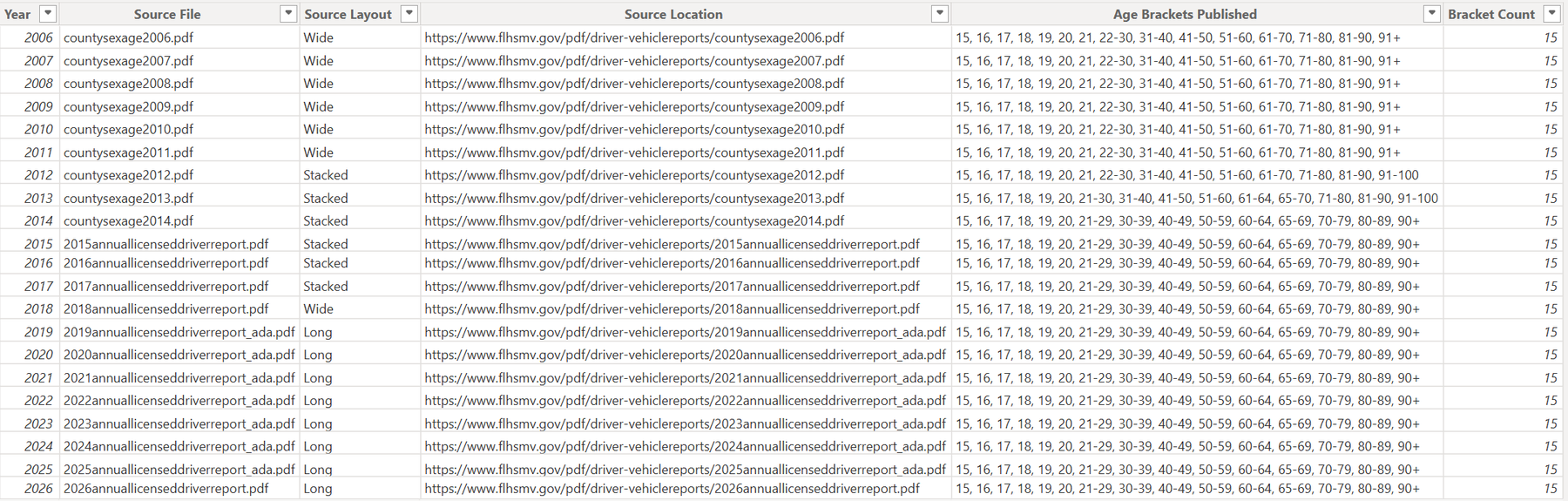Screen dimensions: 1568x501
Task: Select the Source Location column header
Action: (673, 14)
